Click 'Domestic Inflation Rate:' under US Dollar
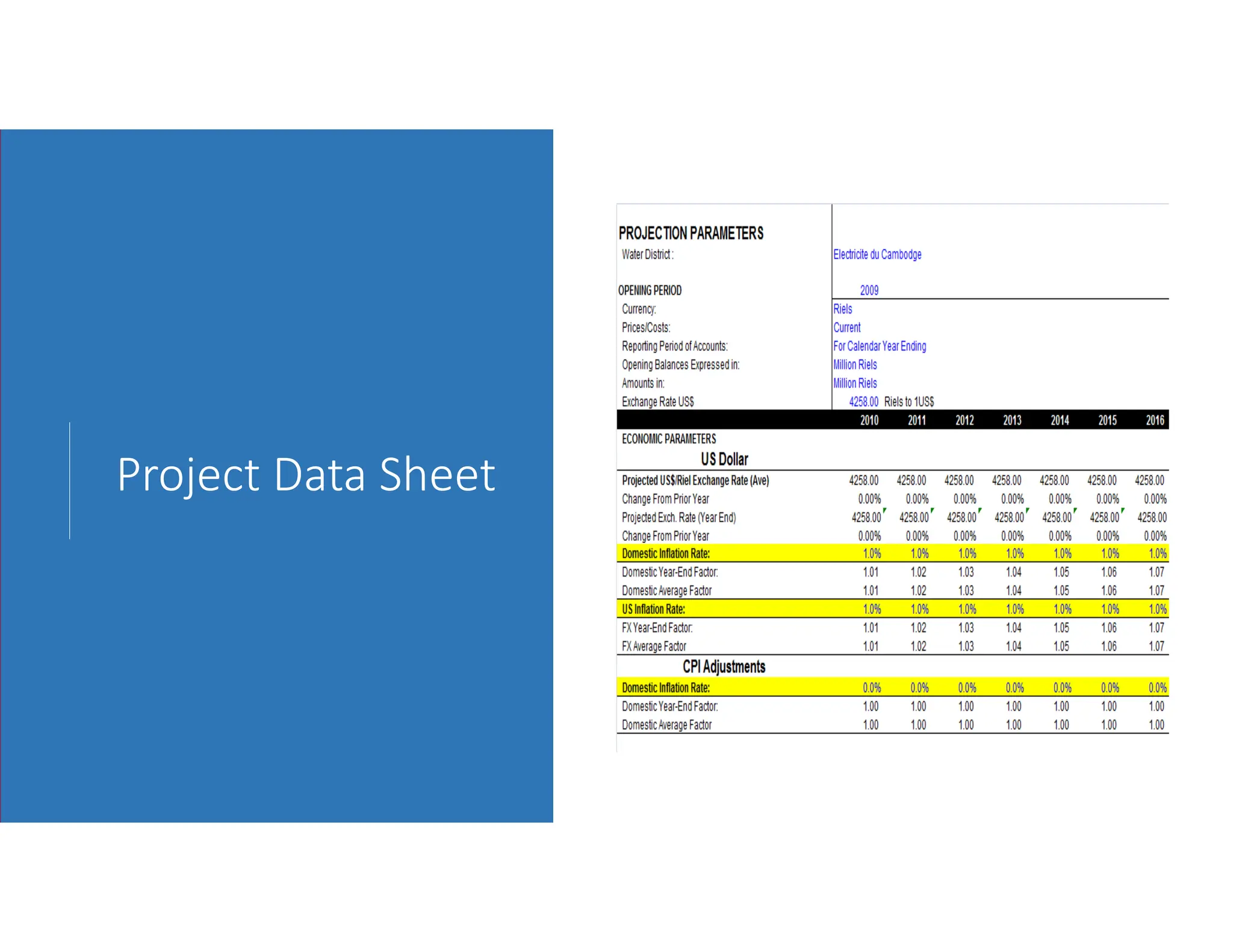The image size is (1233, 952). click(666, 554)
